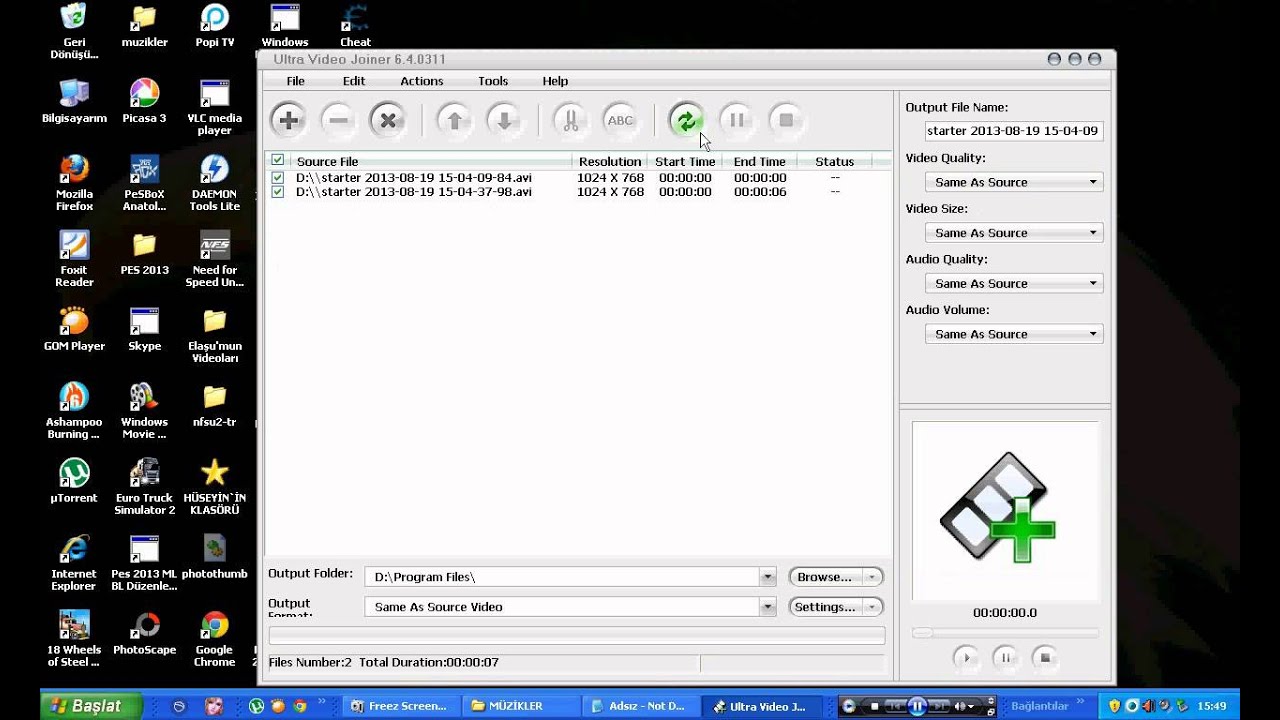This screenshot has height=720, width=1280.
Task: Start joining with green refresh icon
Action: tap(686, 121)
